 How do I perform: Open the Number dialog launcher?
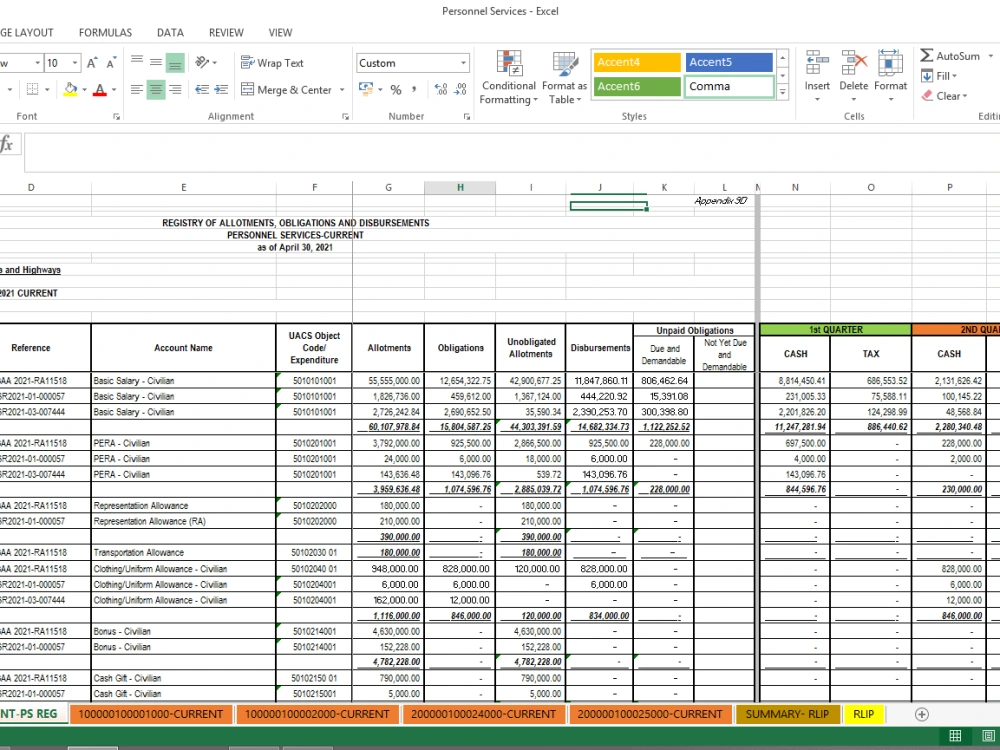pos(467,117)
